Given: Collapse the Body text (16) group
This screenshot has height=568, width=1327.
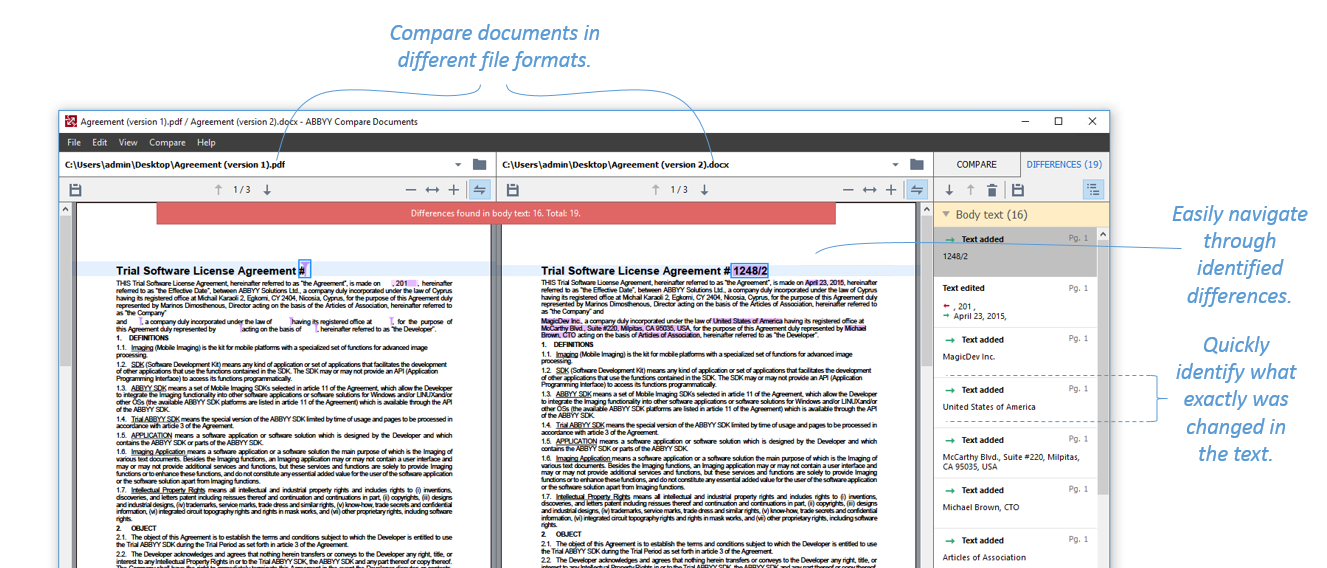Looking at the screenshot, I should point(946,215).
